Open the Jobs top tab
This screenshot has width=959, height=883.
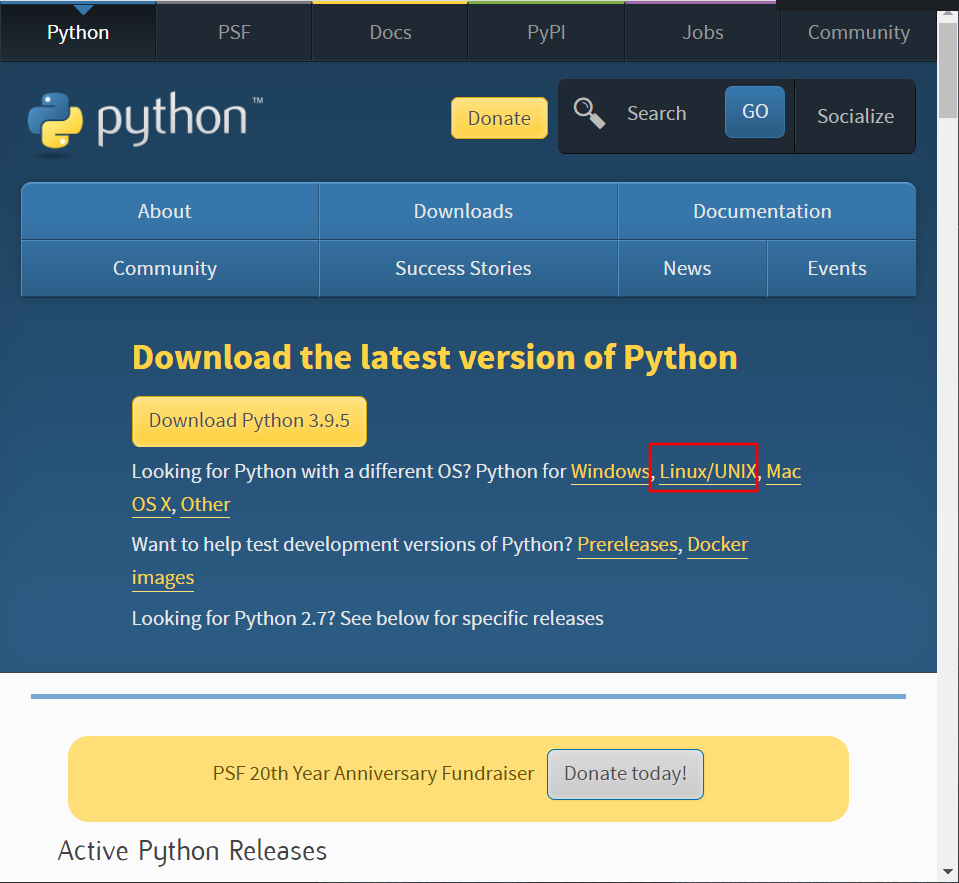(703, 32)
